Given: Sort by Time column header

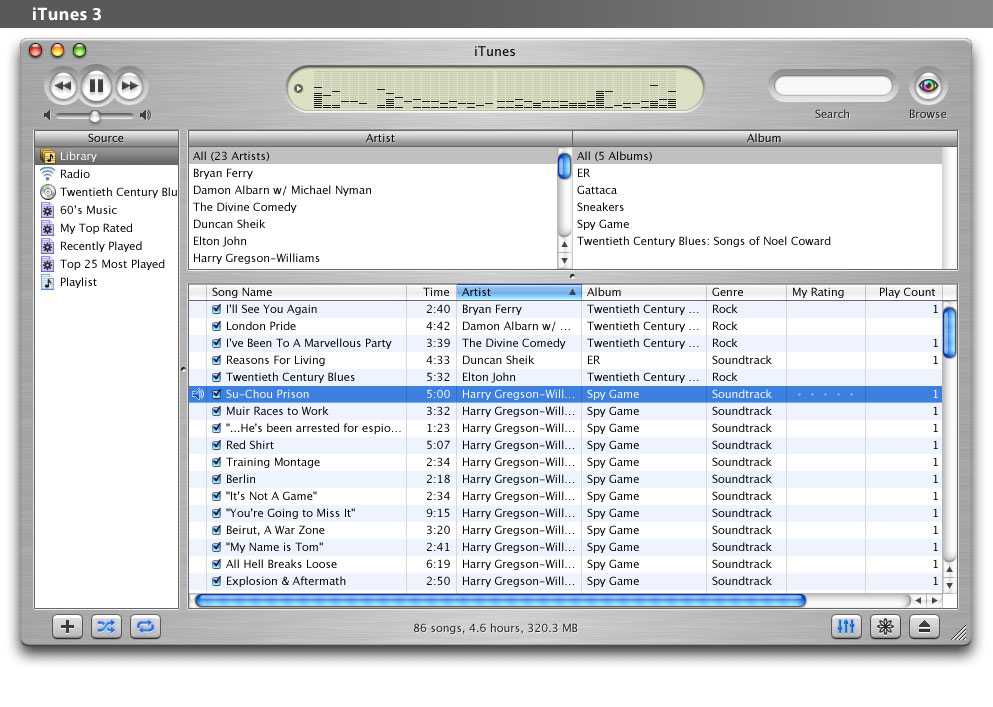Looking at the screenshot, I should [x=431, y=292].
